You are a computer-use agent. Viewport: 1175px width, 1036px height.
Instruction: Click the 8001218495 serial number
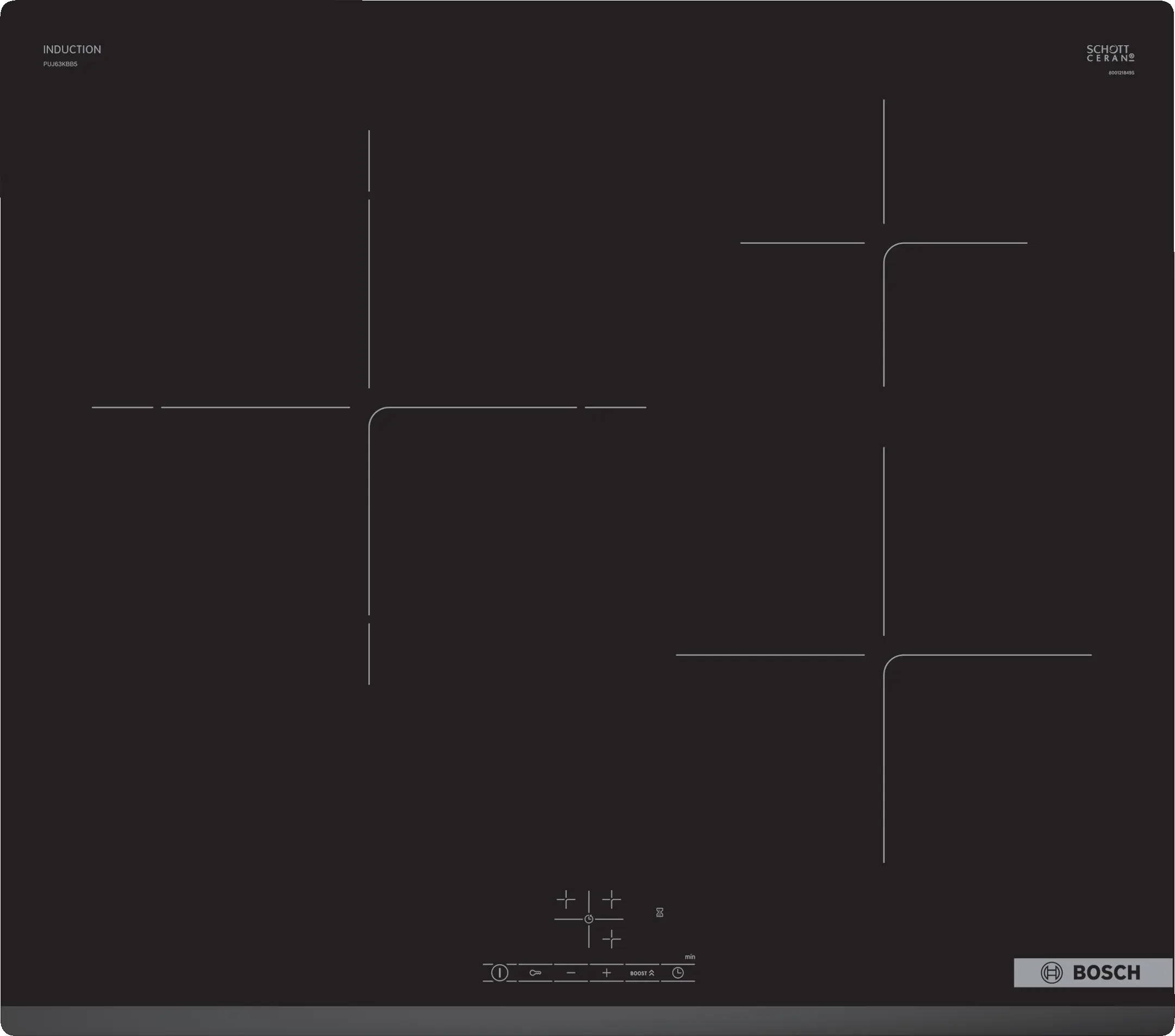[1121, 73]
